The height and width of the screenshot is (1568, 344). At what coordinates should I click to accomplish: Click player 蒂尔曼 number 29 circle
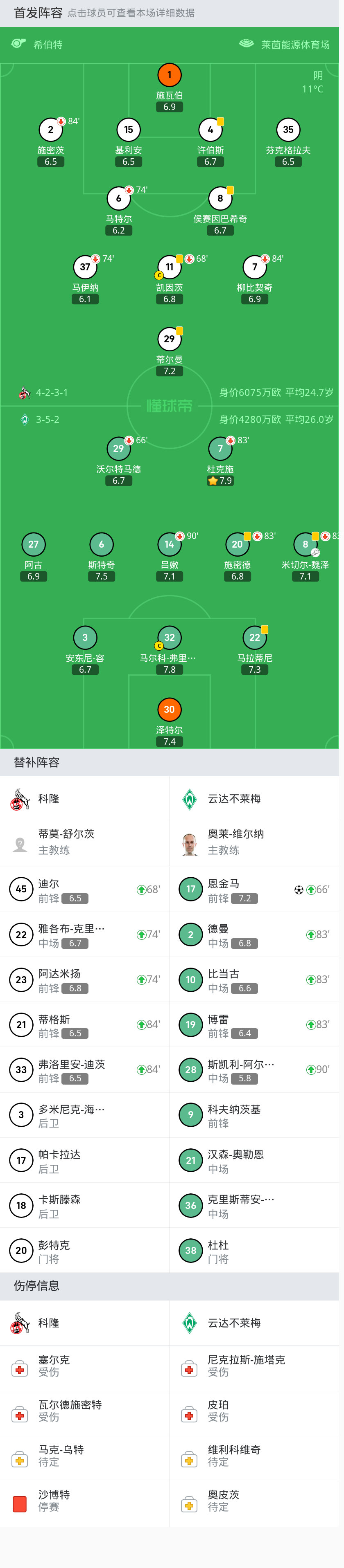click(x=170, y=339)
